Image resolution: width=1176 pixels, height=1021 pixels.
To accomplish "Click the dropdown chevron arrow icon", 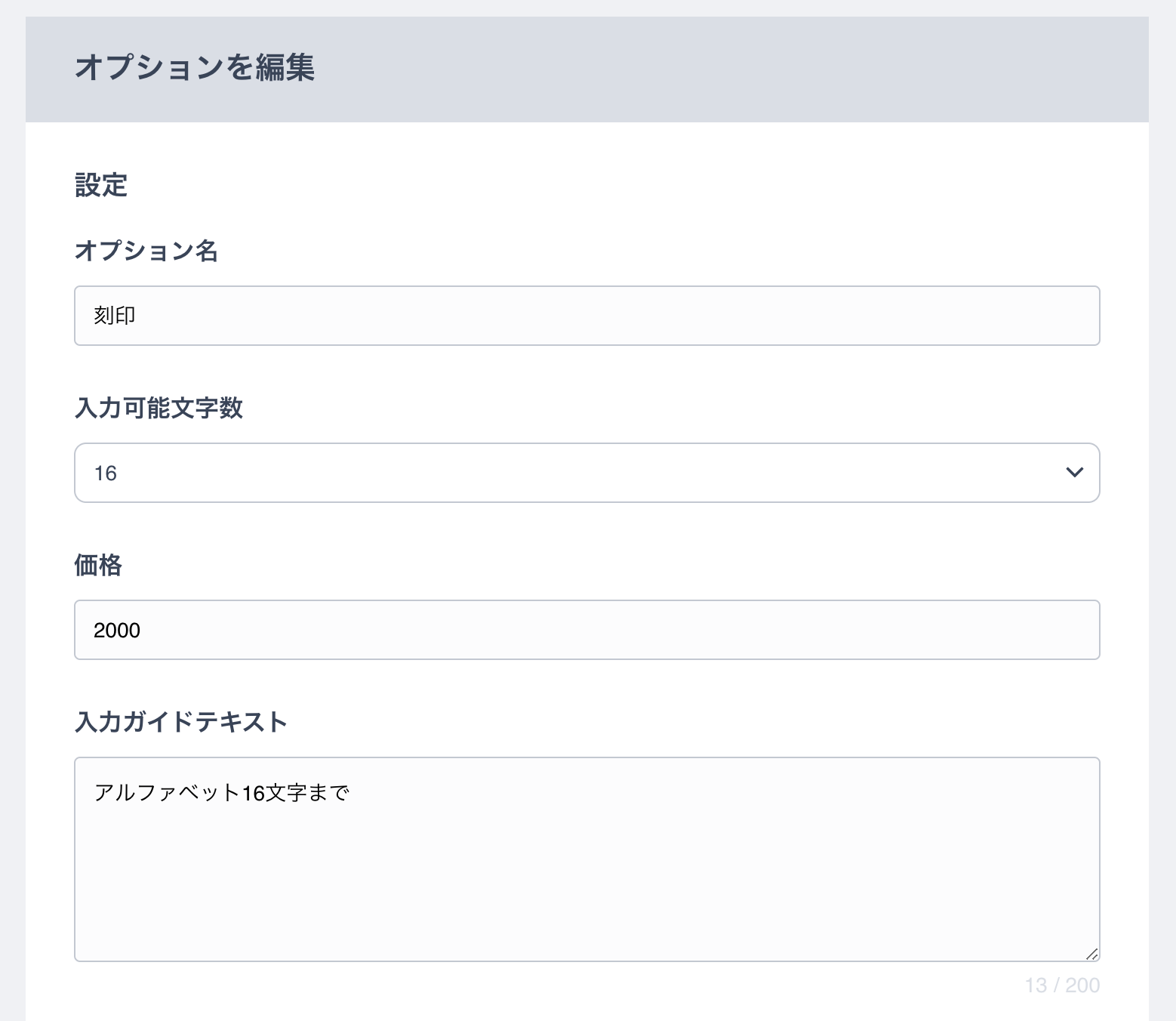I will pos(1074,473).
